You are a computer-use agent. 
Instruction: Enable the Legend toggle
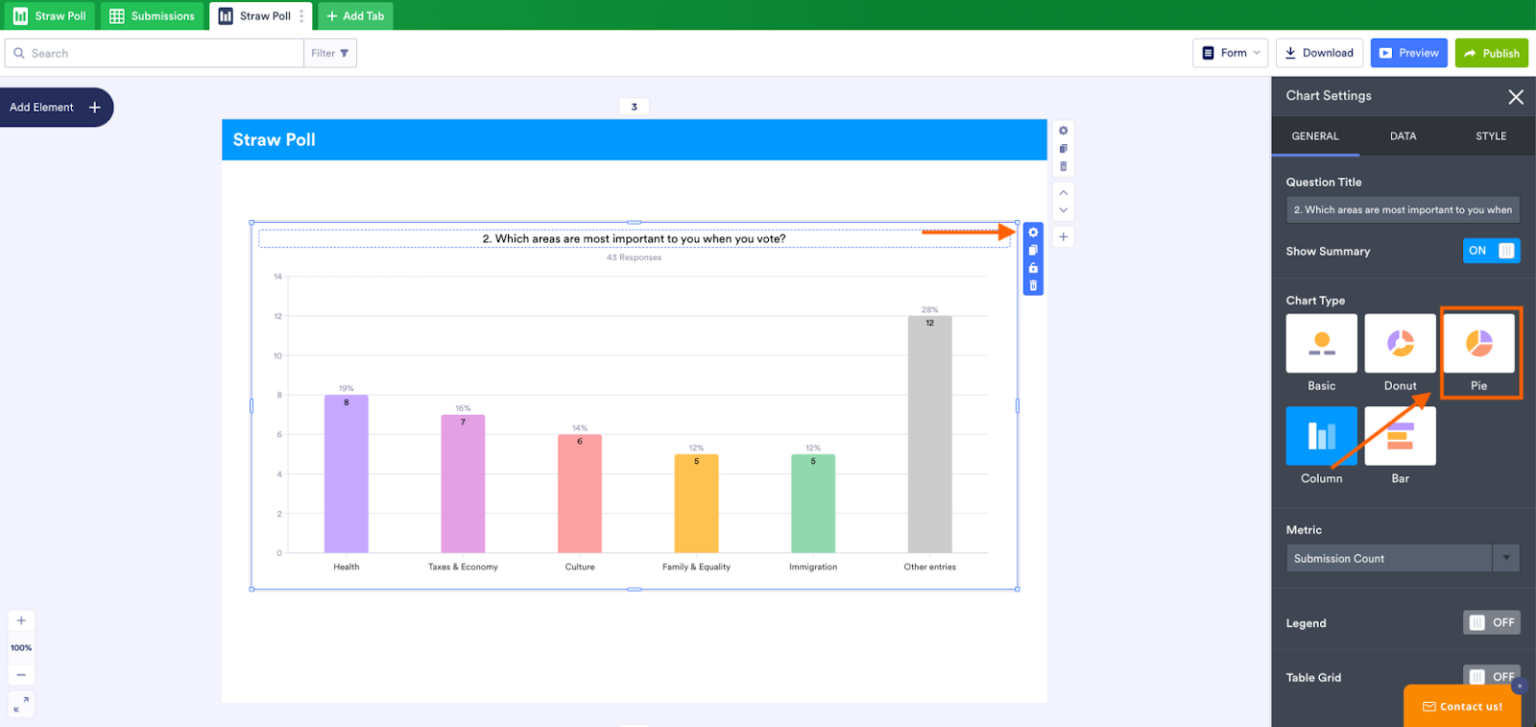(x=1491, y=622)
